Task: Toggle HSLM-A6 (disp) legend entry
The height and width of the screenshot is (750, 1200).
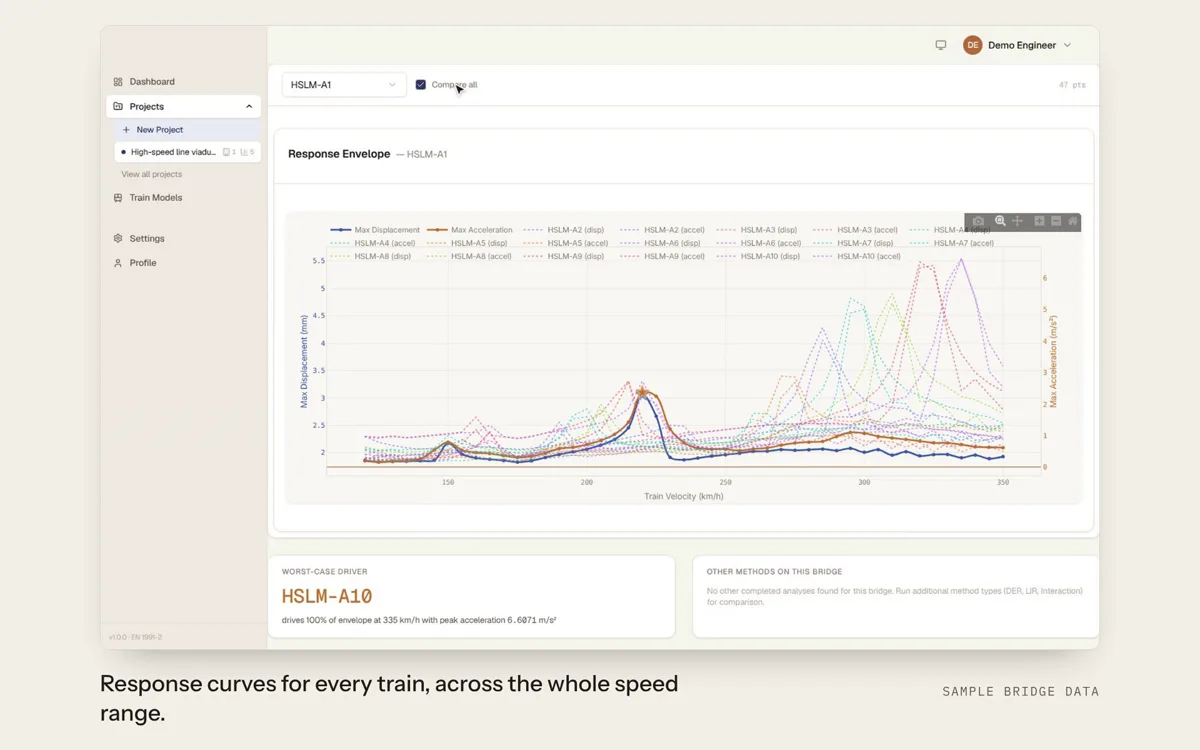Action: click(x=660, y=243)
